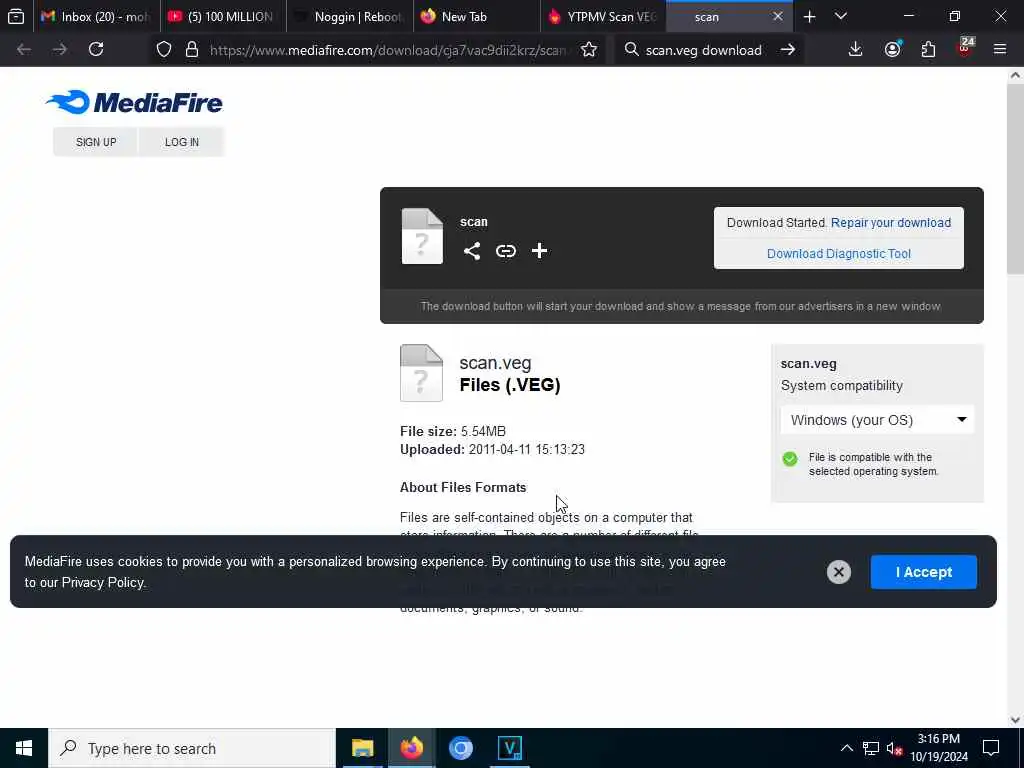Click the muted volume tray icon

coord(895,748)
